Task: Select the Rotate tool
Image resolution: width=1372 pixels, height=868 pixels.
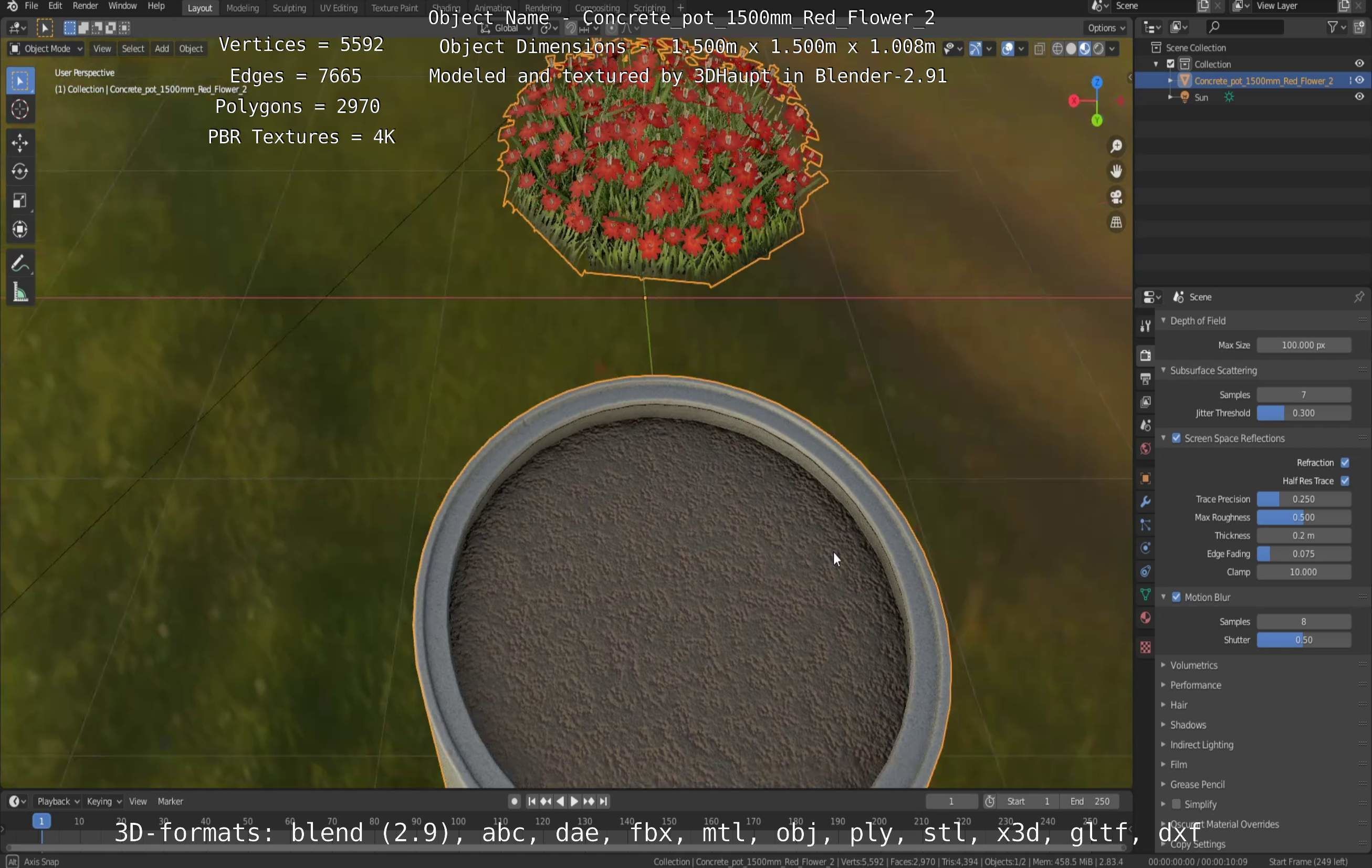Action: [x=20, y=171]
